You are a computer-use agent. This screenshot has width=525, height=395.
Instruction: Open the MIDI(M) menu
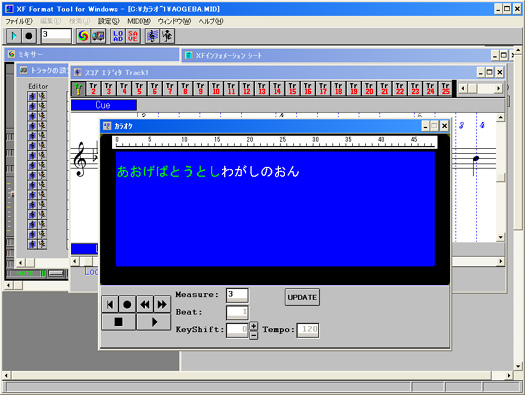(139, 21)
